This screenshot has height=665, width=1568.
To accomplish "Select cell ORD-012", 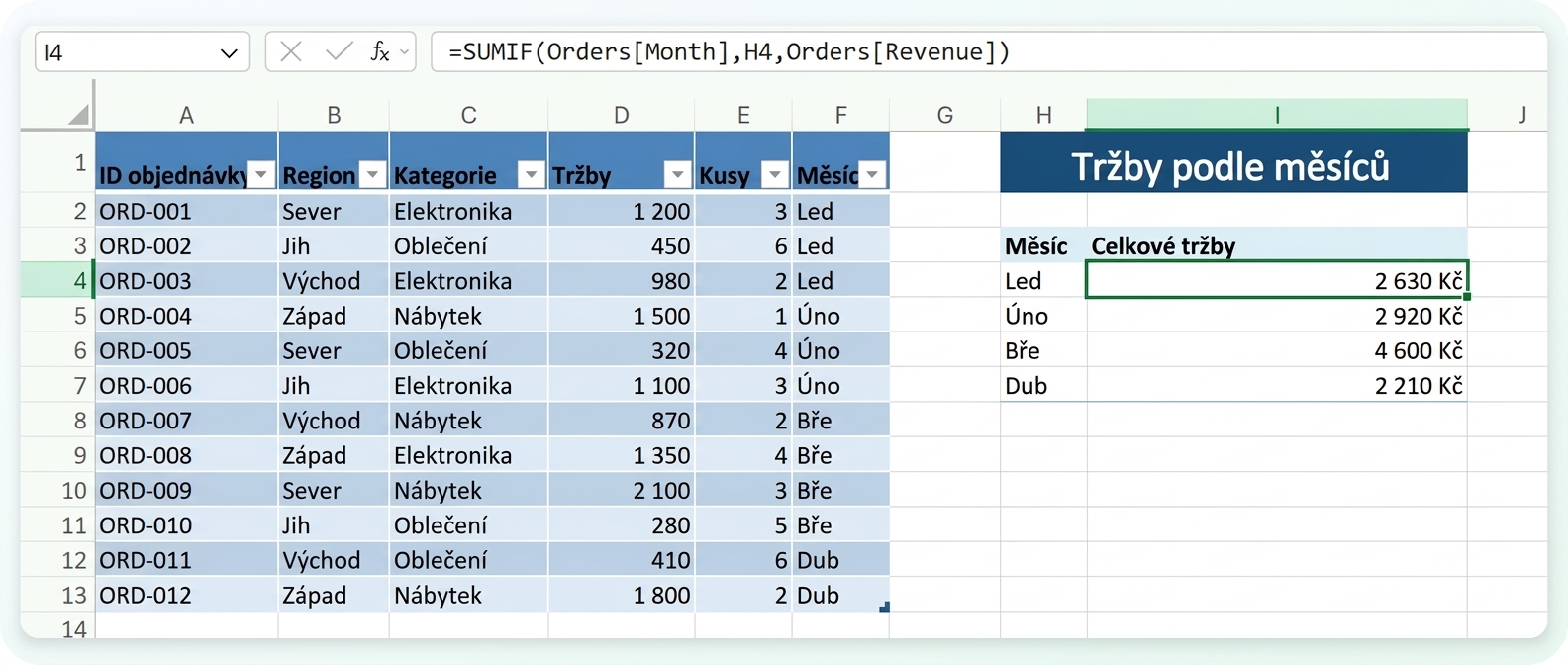I will pyautogui.click(x=186, y=595).
